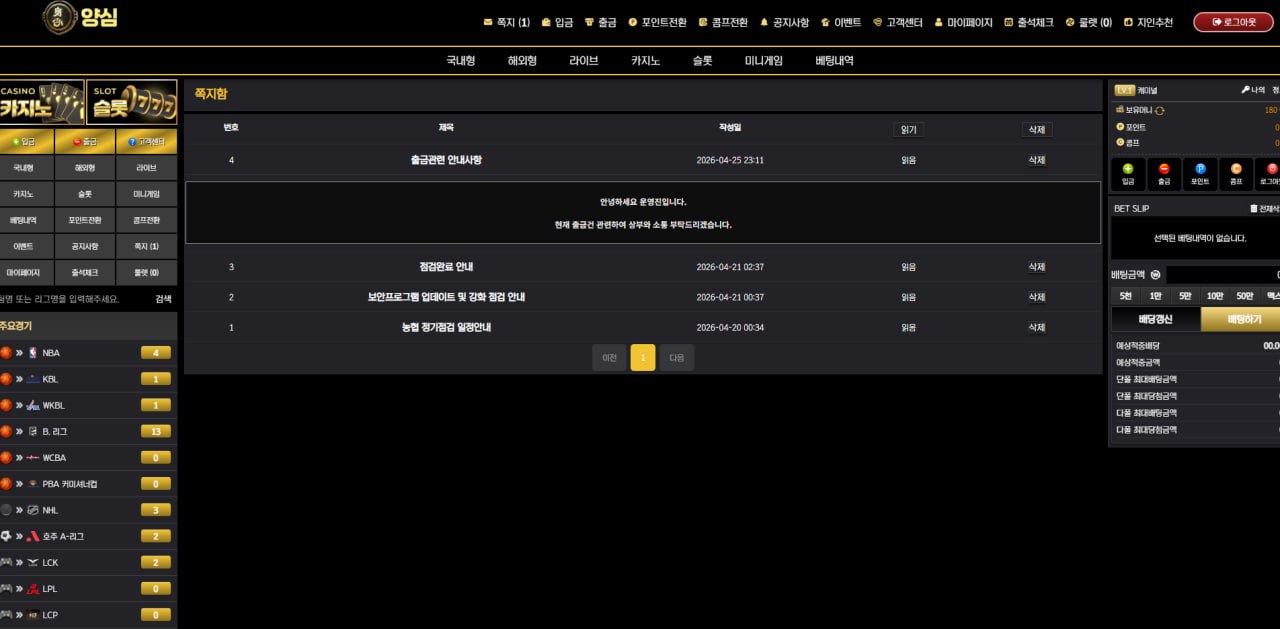Expand the NBA league in 주요경기
1280x629 pixels.
(51, 353)
